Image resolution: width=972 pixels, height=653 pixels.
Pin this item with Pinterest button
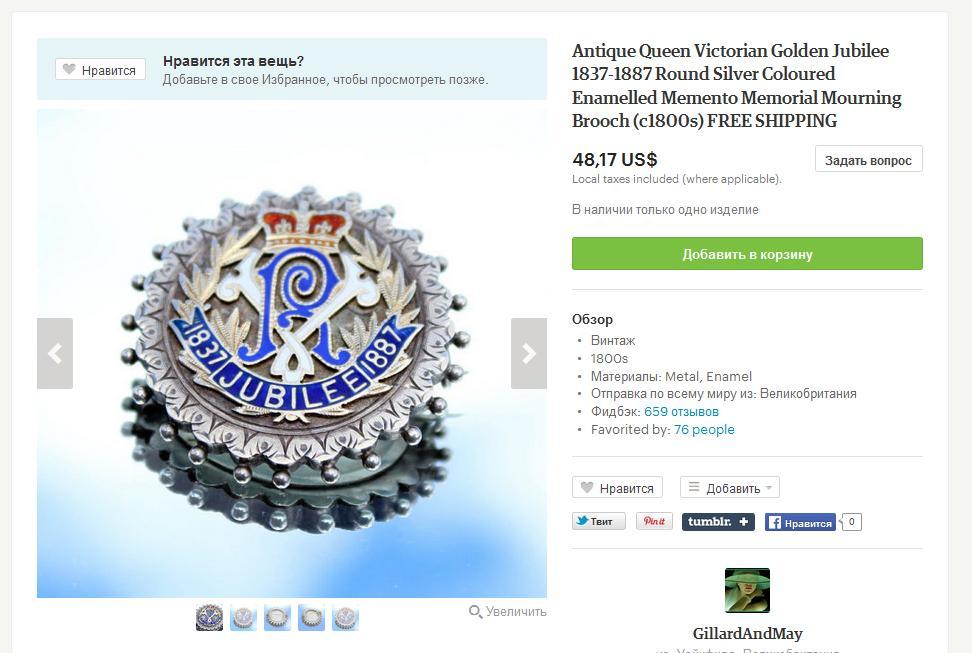coord(654,522)
